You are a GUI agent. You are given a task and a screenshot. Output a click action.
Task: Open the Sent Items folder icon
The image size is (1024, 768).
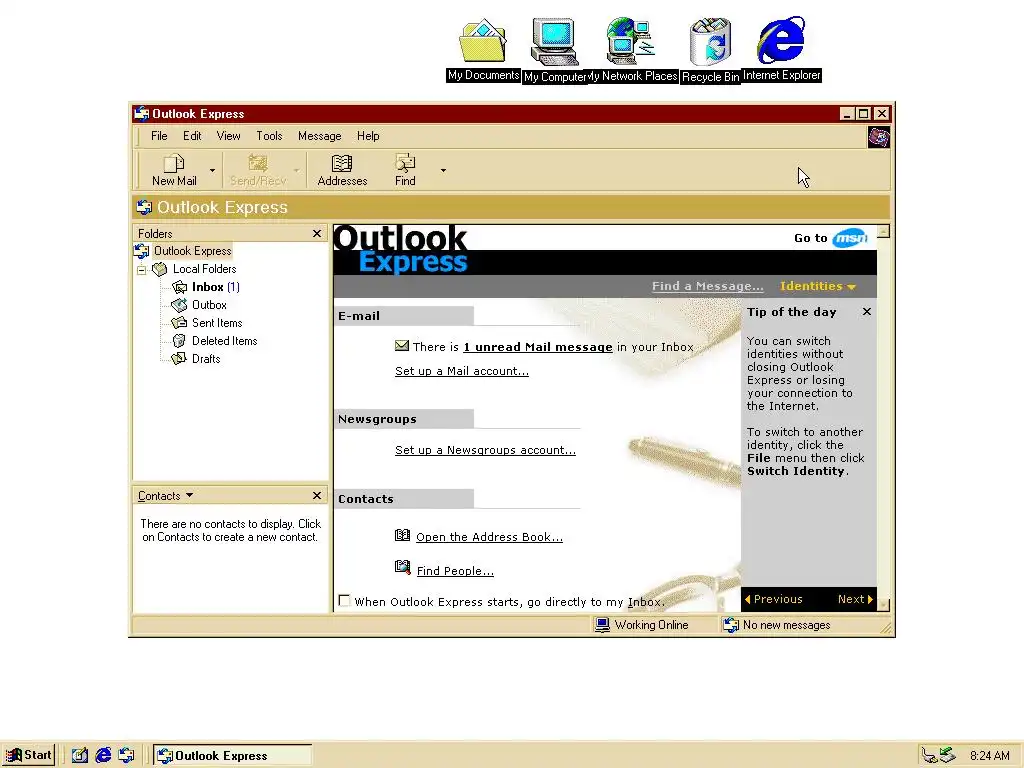pos(179,323)
